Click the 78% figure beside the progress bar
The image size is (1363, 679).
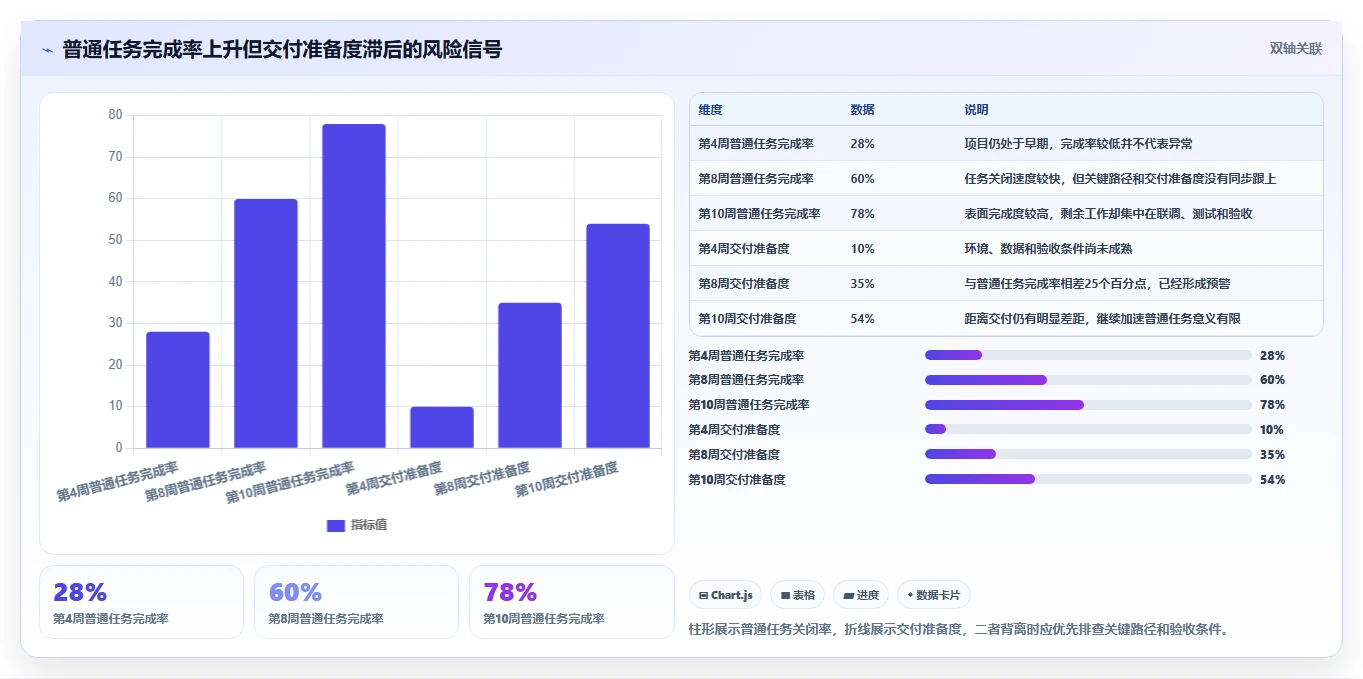coord(1273,405)
